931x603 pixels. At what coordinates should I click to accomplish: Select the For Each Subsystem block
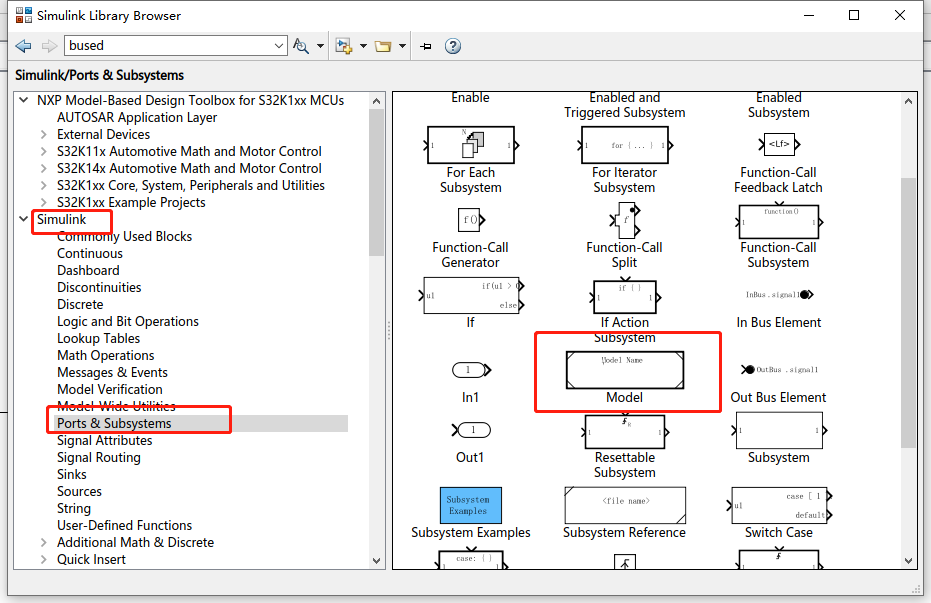tap(470, 144)
